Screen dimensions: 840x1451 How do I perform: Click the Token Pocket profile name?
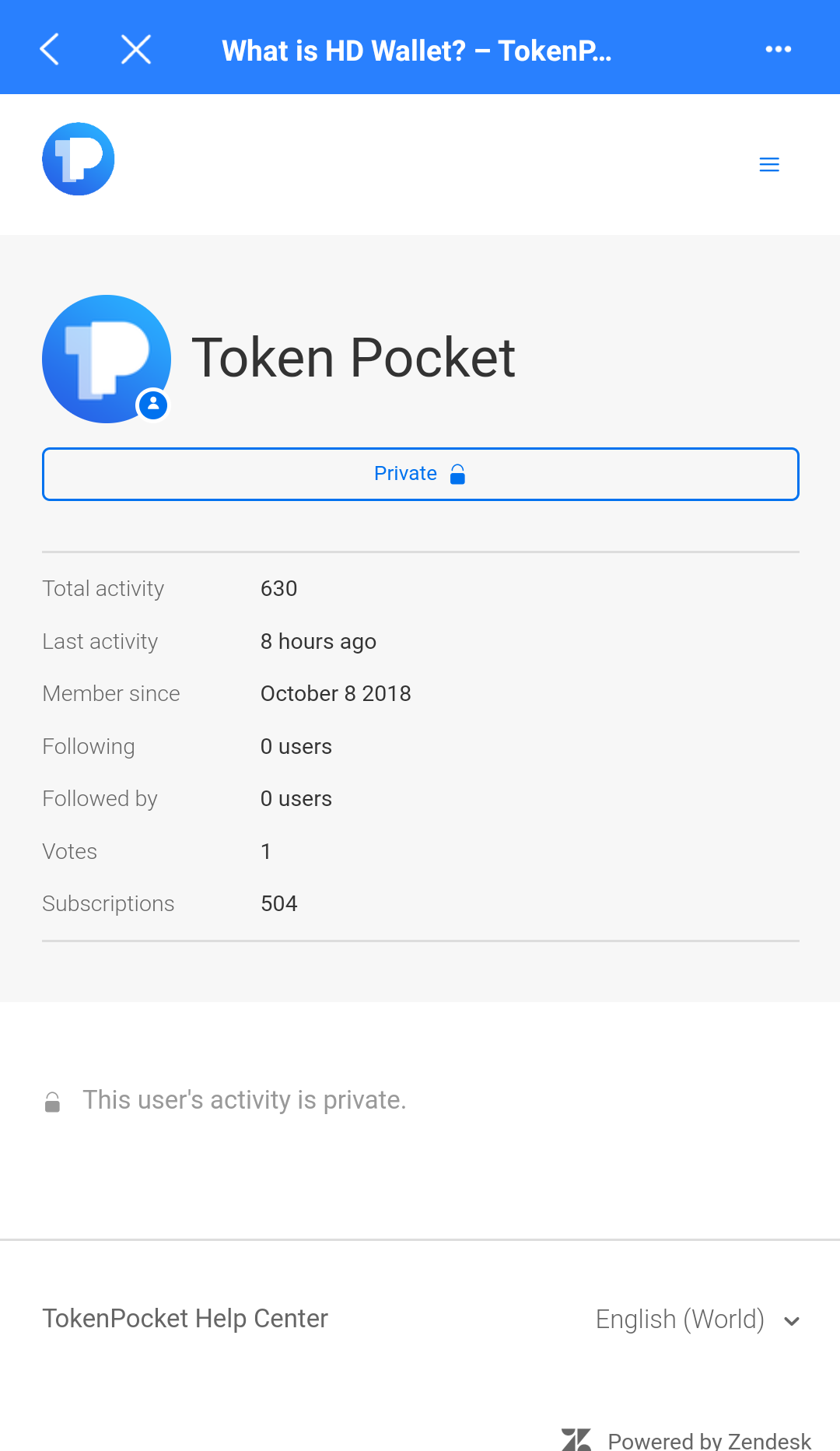click(354, 359)
